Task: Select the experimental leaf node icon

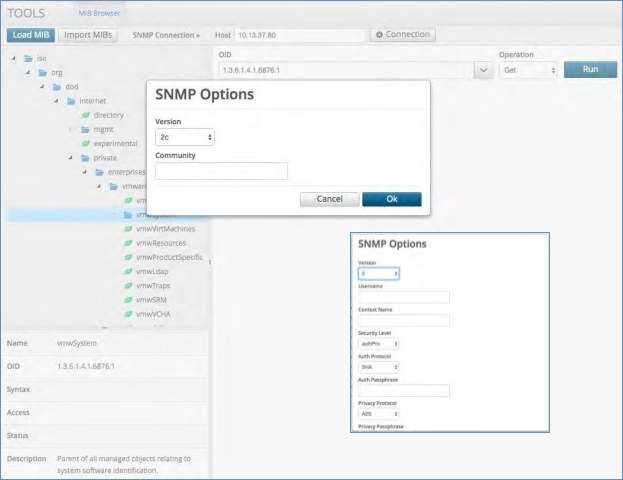Action: coord(85,143)
